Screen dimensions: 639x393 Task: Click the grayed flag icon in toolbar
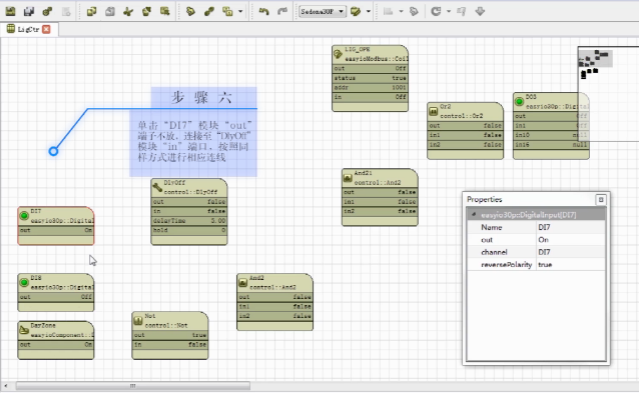coord(461,11)
